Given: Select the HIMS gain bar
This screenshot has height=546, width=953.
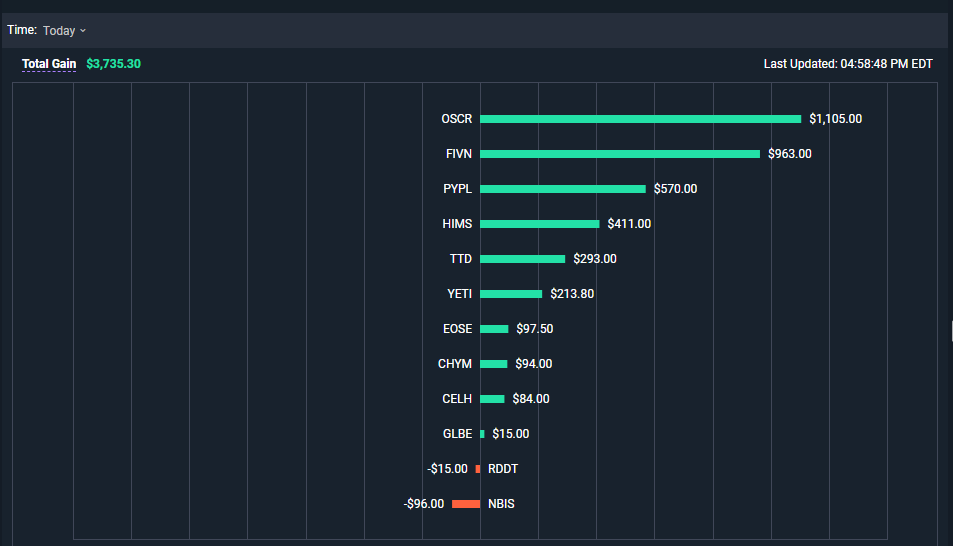Looking at the screenshot, I should pos(540,224).
